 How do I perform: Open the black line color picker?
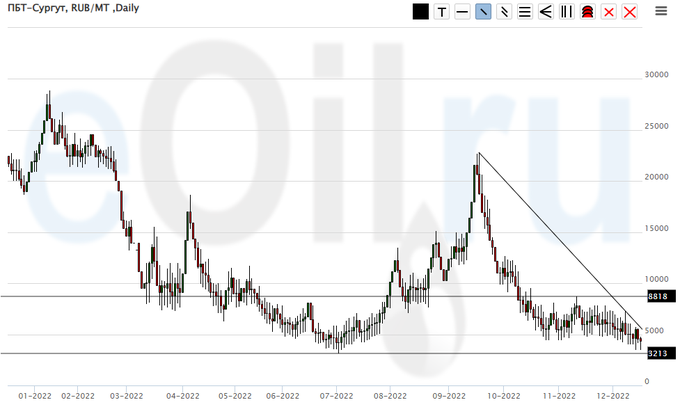(420, 12)
